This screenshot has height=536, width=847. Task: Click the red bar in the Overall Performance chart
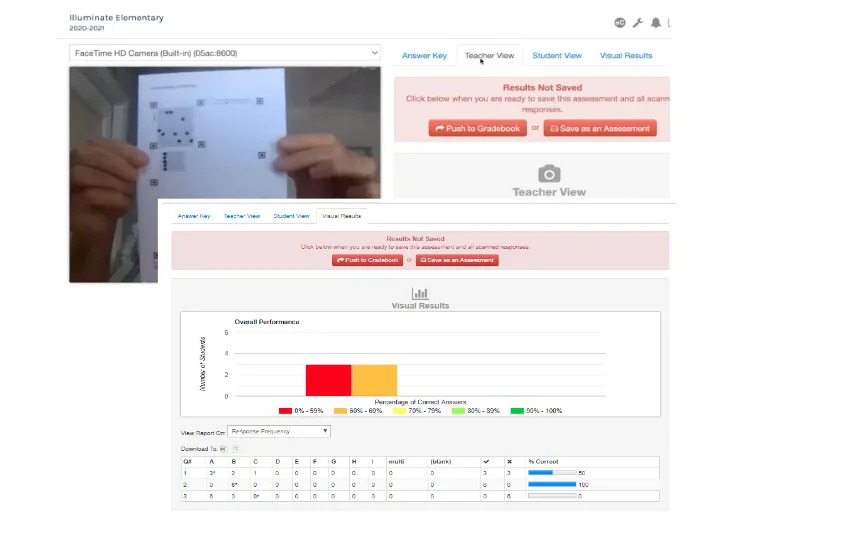pyautogui.click(x=328, y=380)
